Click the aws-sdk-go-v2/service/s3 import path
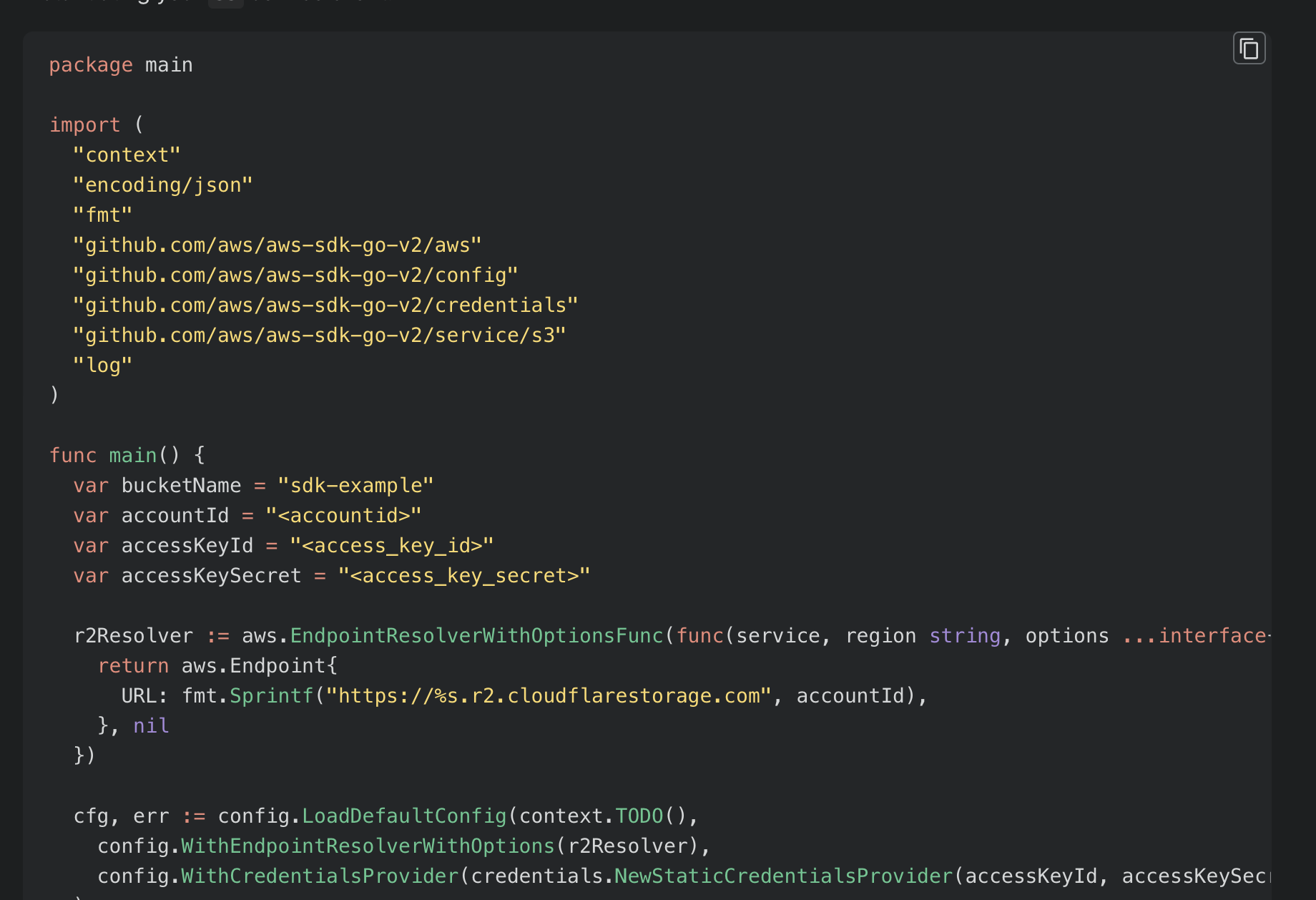 click(320, 336)
